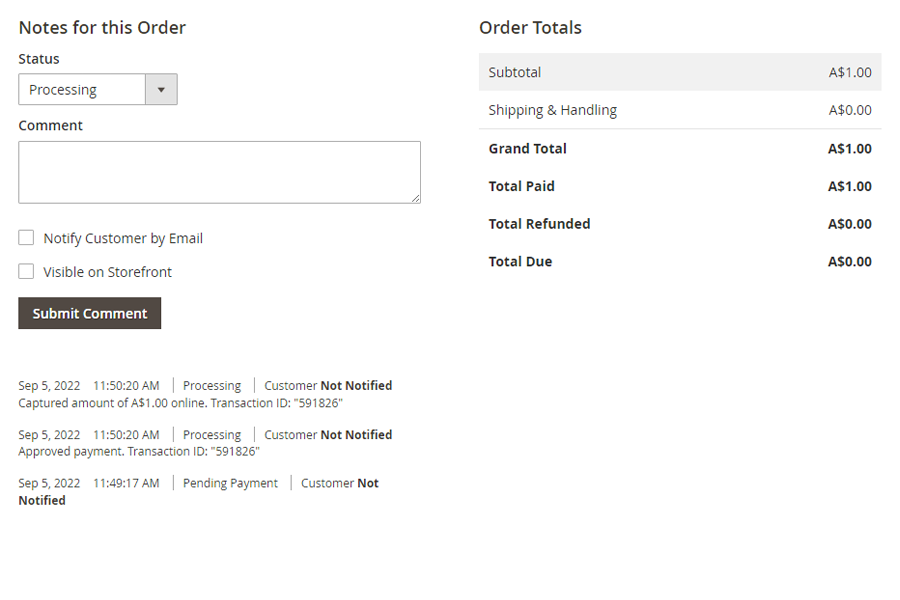Select the Total Paid row
900x600 pixels.
click(x=680, y=186)
